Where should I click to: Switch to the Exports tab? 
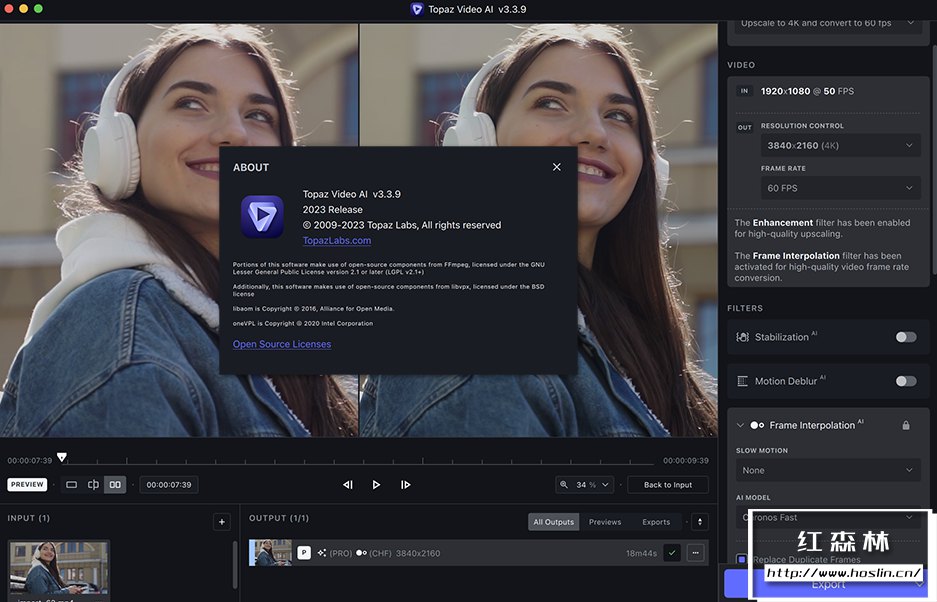[656, 522]
